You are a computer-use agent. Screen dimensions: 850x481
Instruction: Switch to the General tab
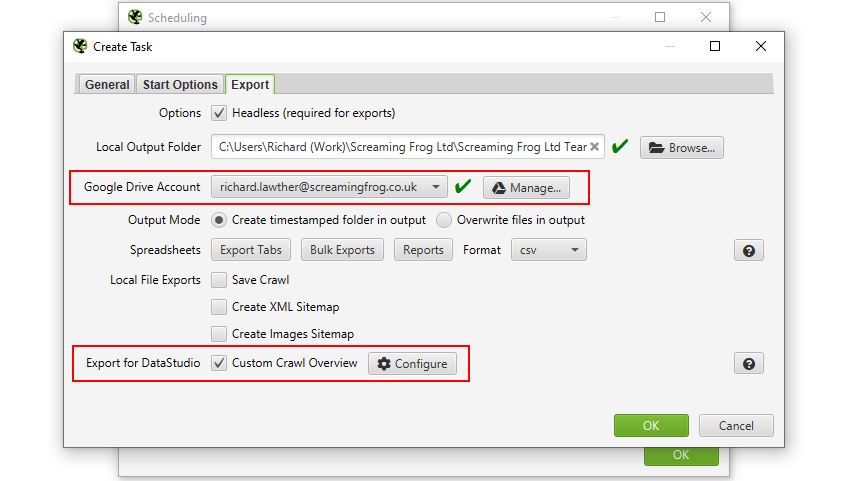[107, 85]
